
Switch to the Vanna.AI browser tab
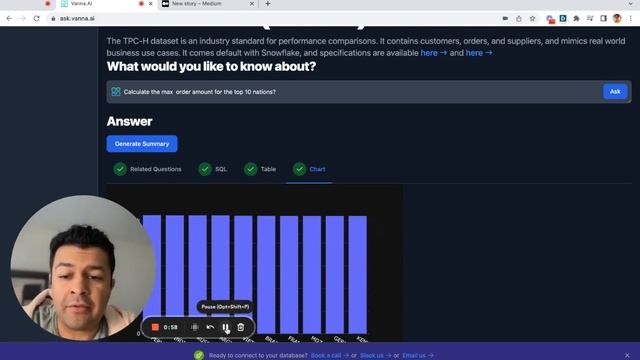(x=106, y=4)
